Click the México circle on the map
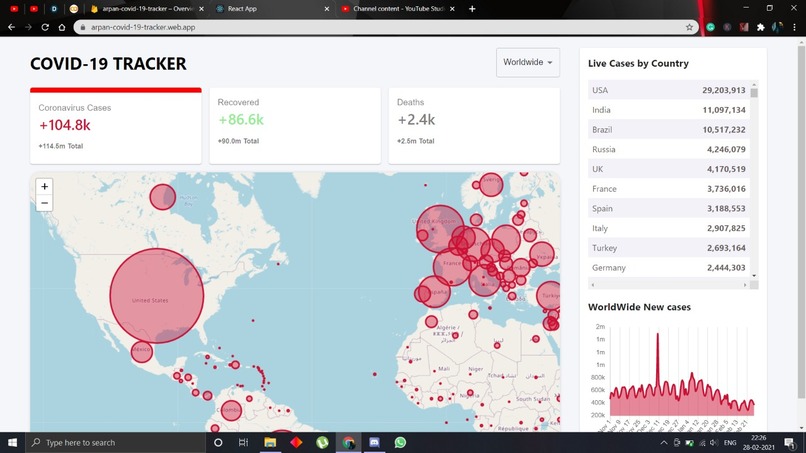Image resolution: width=806 pixels, height=453 pixels. pos(141,352)
